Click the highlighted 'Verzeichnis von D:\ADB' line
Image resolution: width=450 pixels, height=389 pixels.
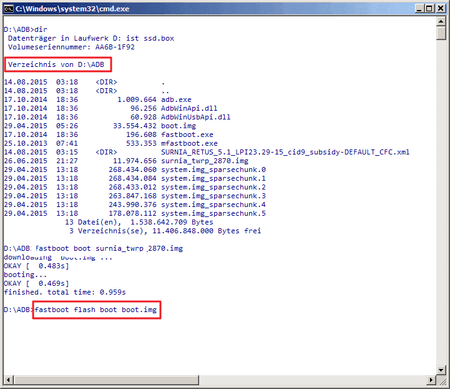click(58, 64)
